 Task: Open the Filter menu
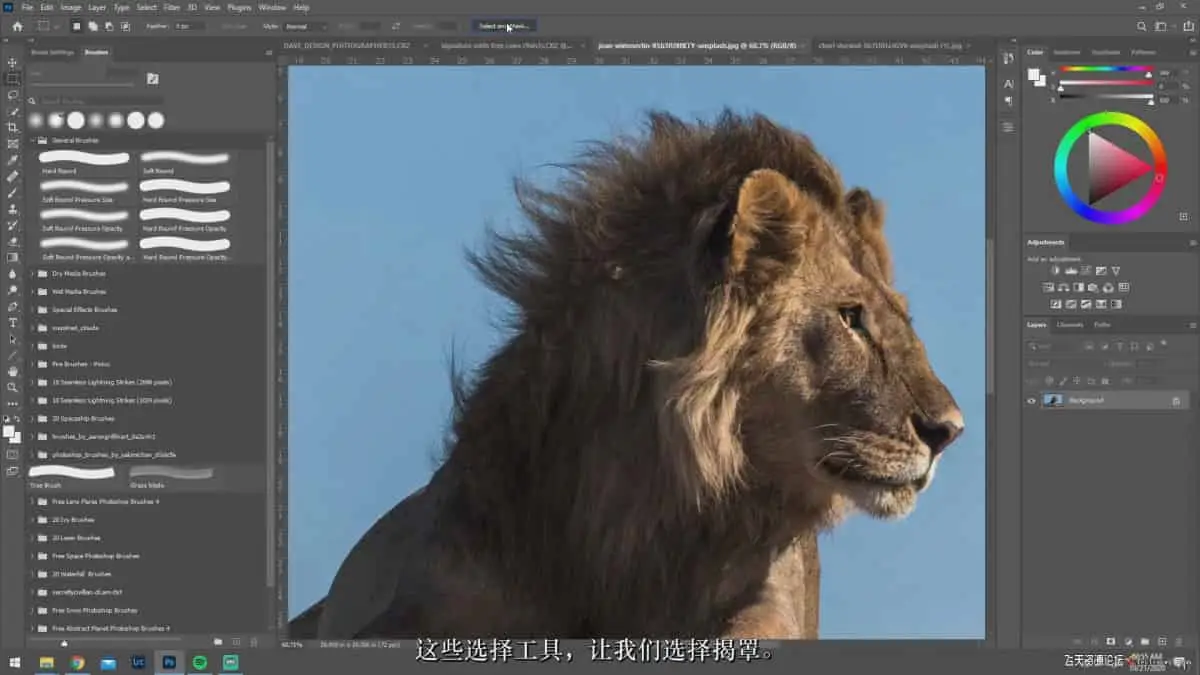coord(171,7)
